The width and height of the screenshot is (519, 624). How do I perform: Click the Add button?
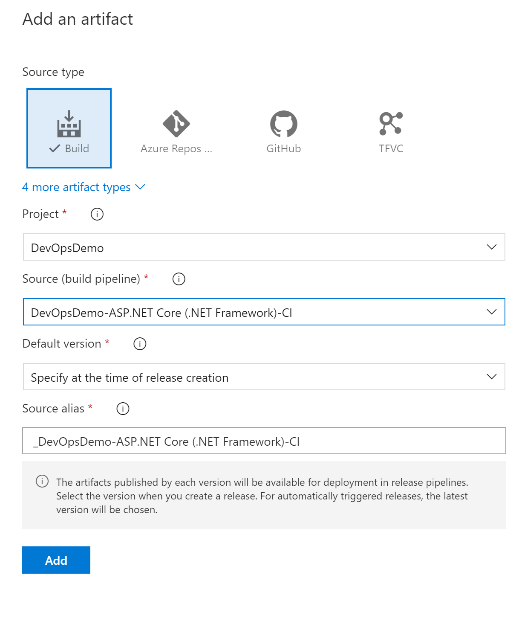(56, 560)
